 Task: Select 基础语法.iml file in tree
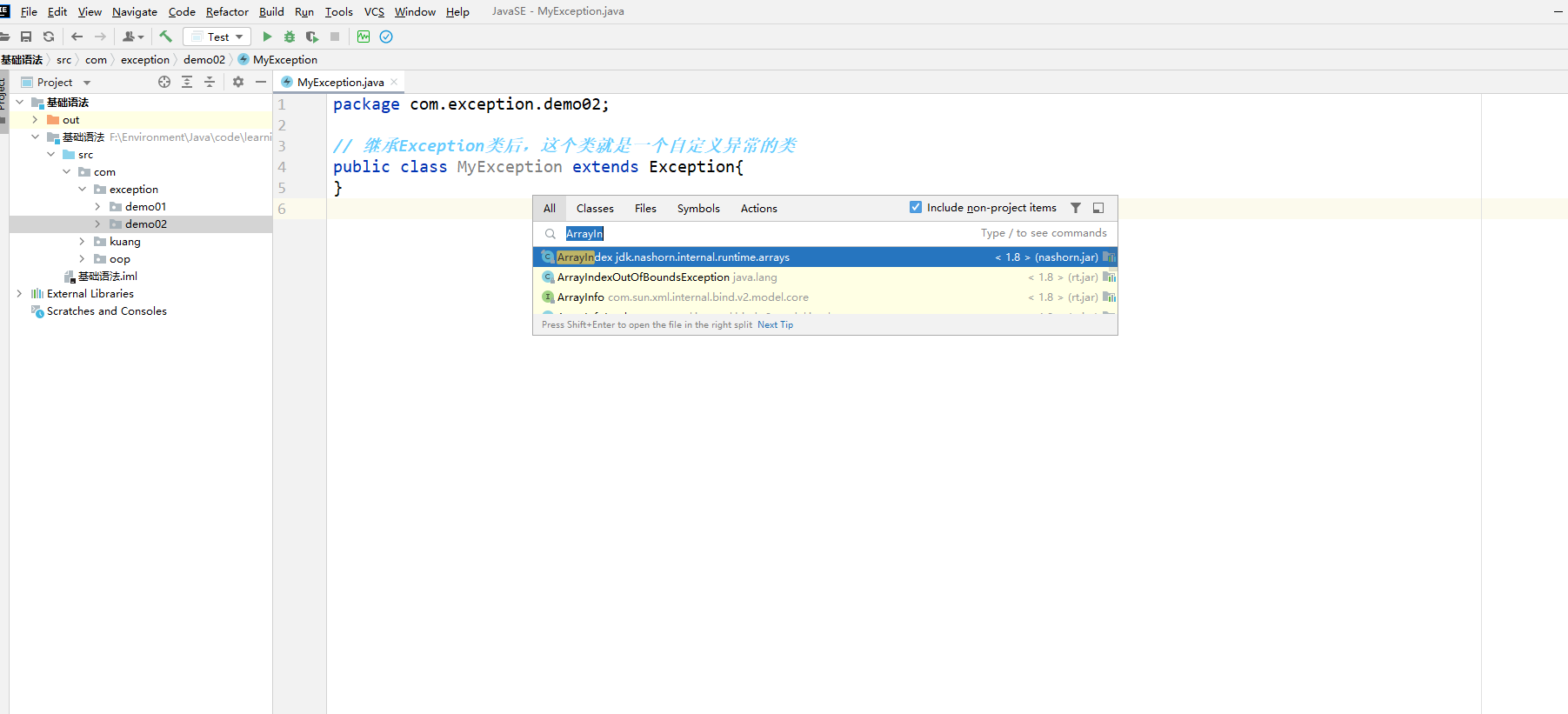[x=107, y=276]
